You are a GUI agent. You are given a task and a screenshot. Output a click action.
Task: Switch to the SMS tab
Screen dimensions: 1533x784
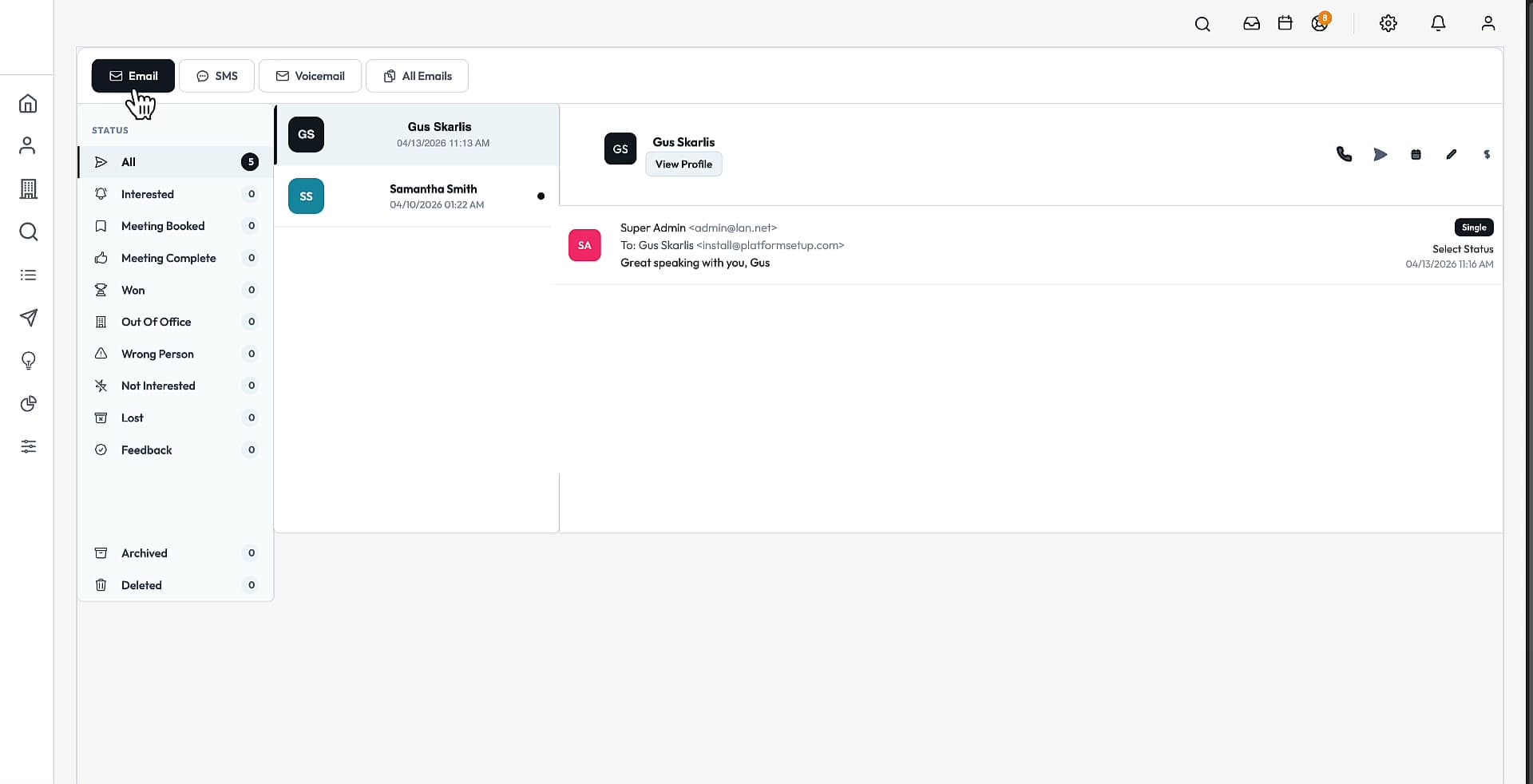tap(216, 76)
